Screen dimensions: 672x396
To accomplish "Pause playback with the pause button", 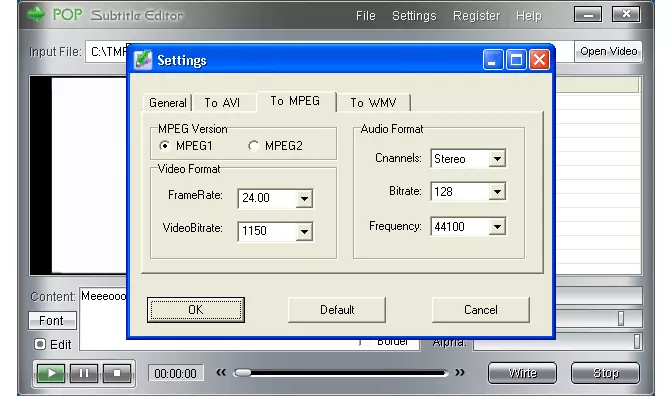I will 84,373.
